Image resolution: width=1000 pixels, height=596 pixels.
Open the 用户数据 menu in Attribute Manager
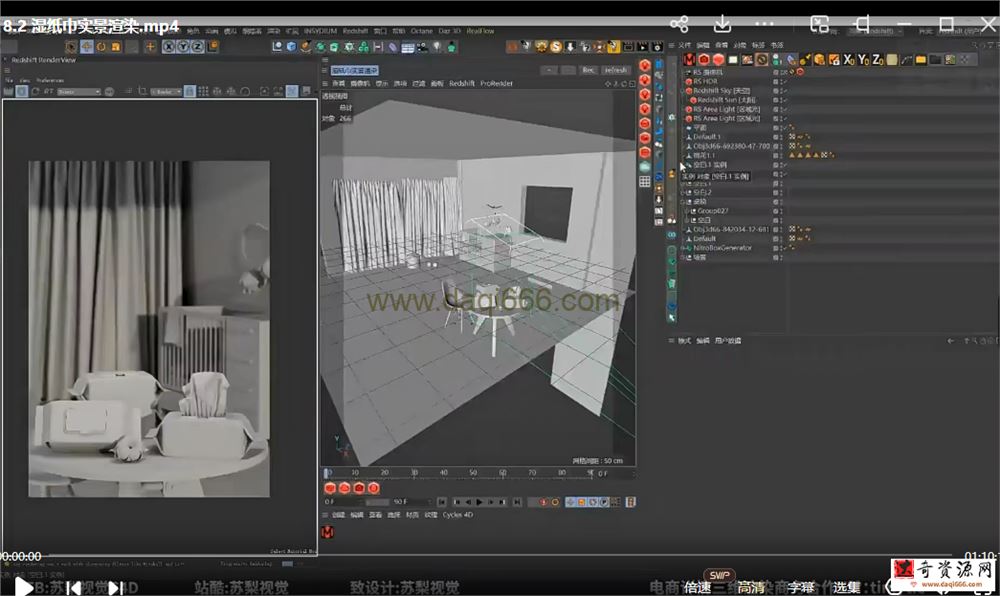point(728,341)
